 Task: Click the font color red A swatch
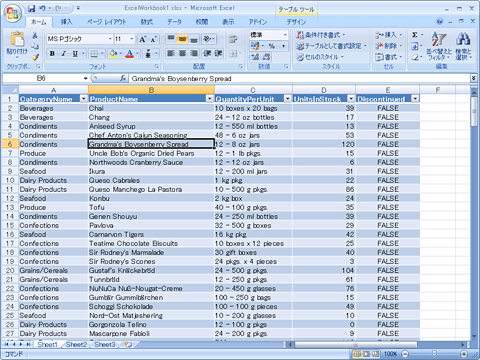point(130,53)
